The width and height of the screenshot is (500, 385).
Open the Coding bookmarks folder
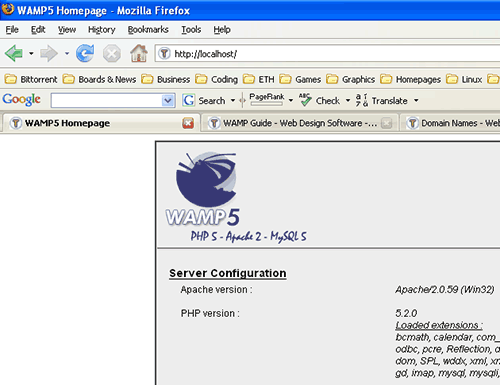(x=216, y=79)
